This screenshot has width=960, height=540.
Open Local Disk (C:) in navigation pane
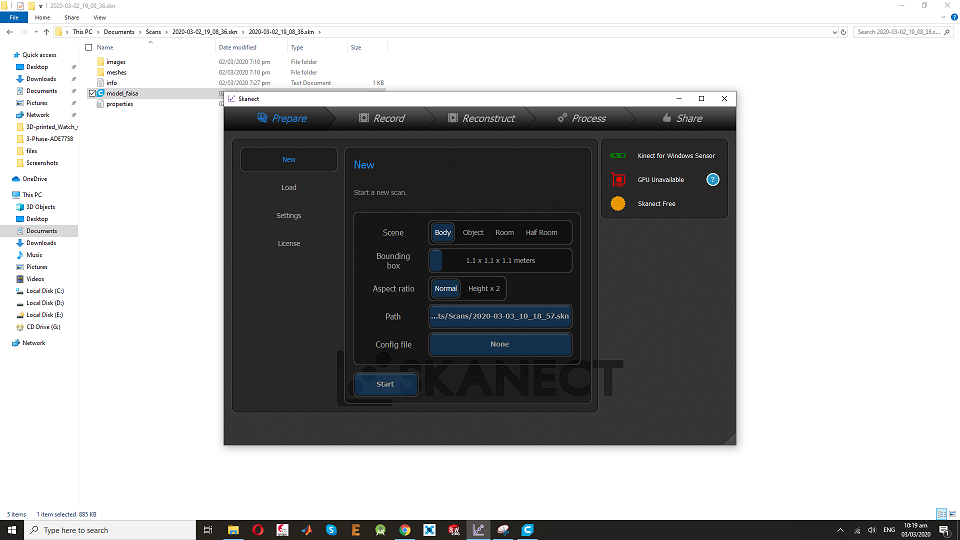click(x=45, y=291)
